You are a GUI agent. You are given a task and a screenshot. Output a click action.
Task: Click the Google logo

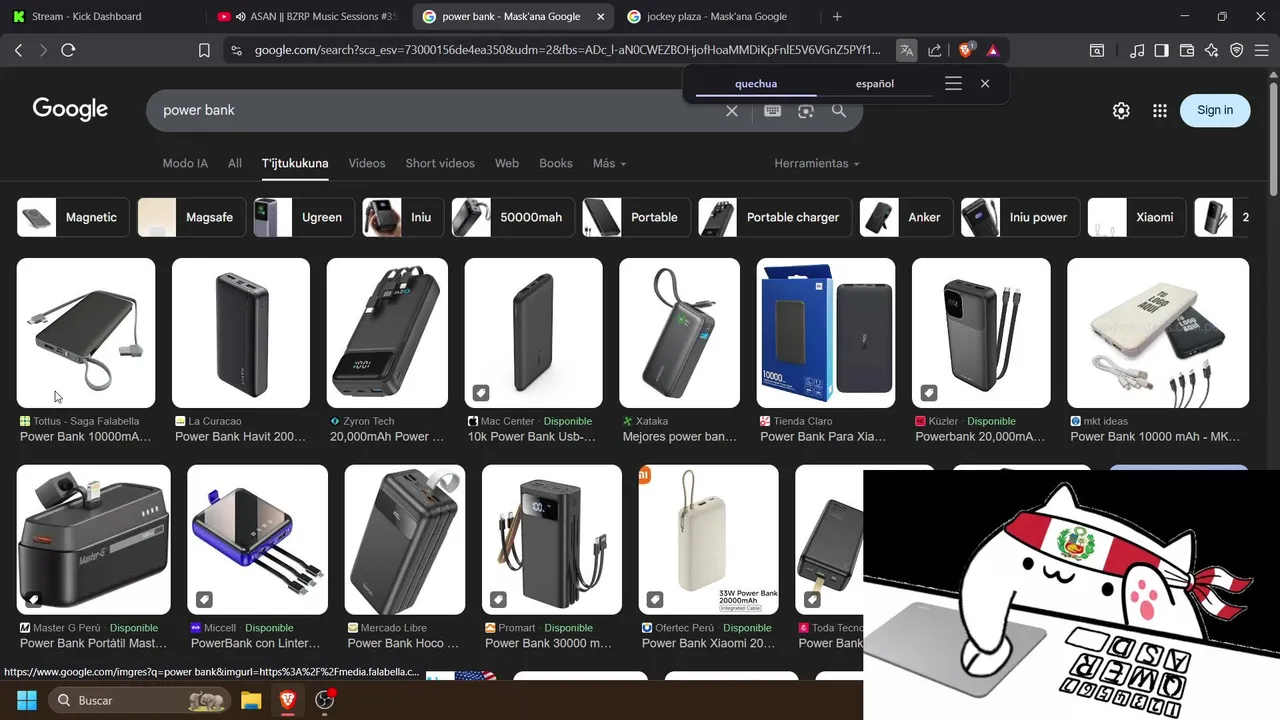pos(70,110)
